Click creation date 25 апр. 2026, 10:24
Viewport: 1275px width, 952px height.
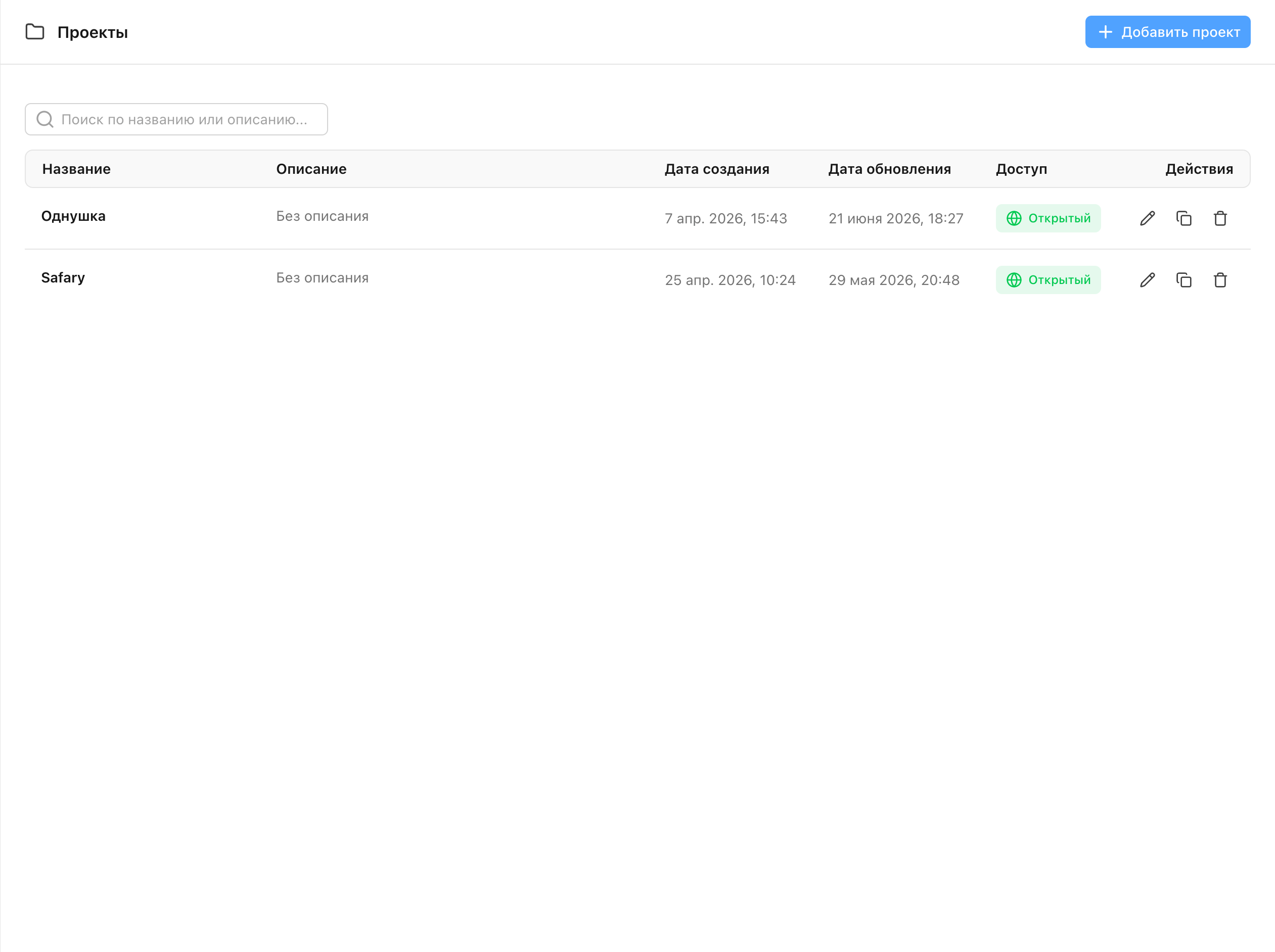coord(730,280)
